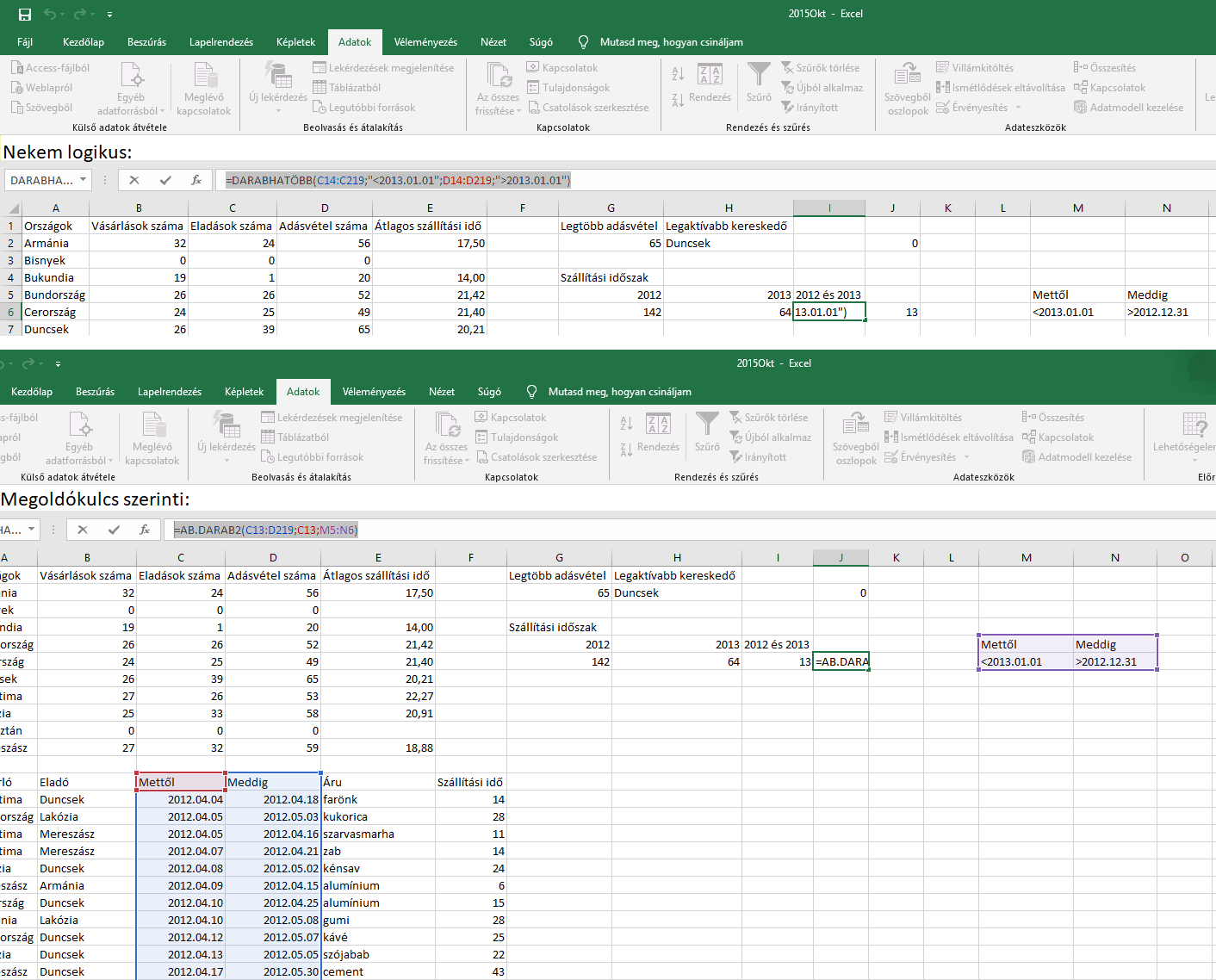1216x980 pixels.
Task: Switch to Képletek tab in the upper window
Action: (x=296, y=42)
